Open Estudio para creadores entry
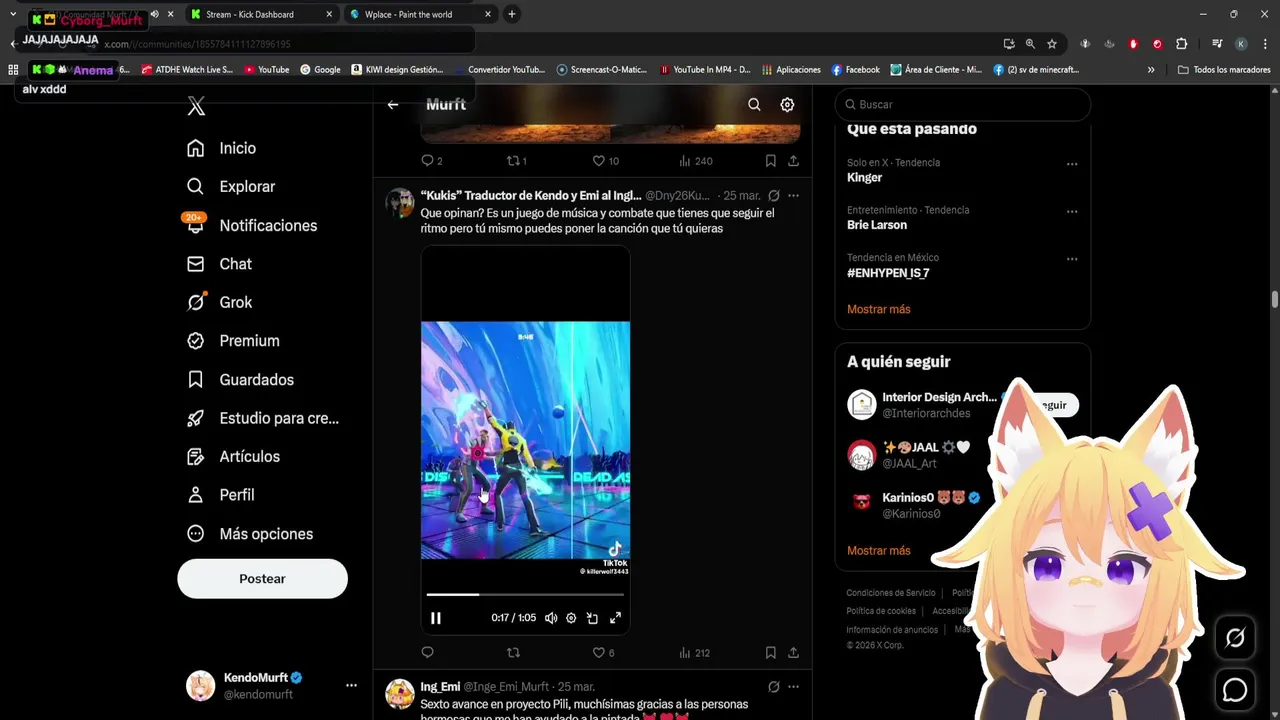1280x720 pixels. [x=263, y=418]
